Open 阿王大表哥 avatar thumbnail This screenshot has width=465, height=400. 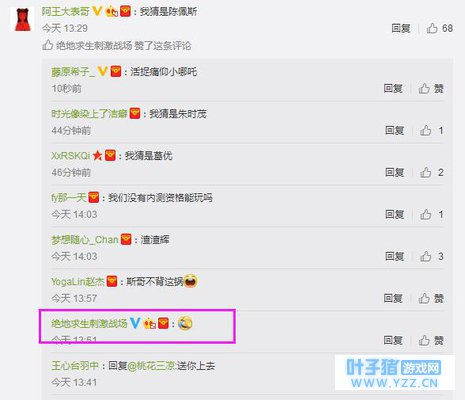point(23,19)
